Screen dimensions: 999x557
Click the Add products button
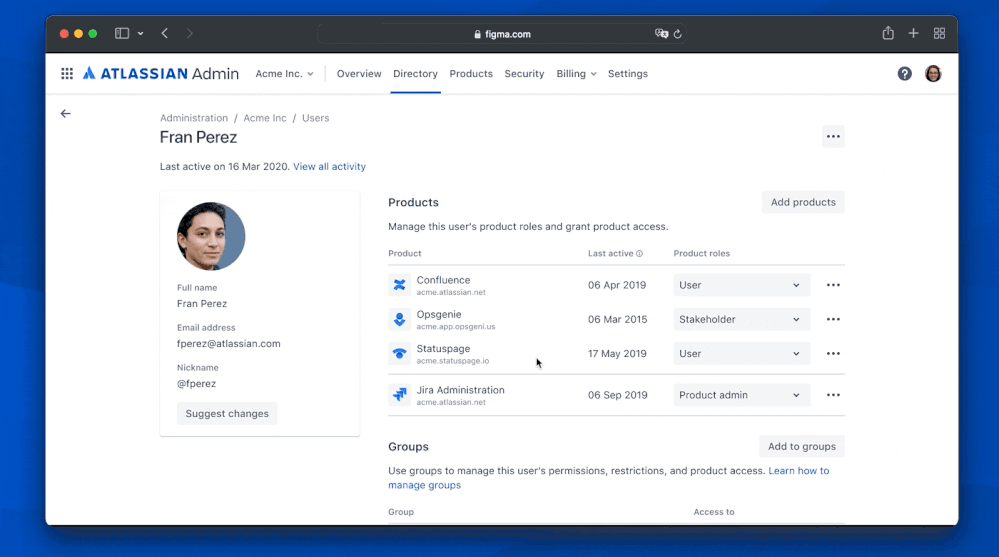(x=803, y=202)
